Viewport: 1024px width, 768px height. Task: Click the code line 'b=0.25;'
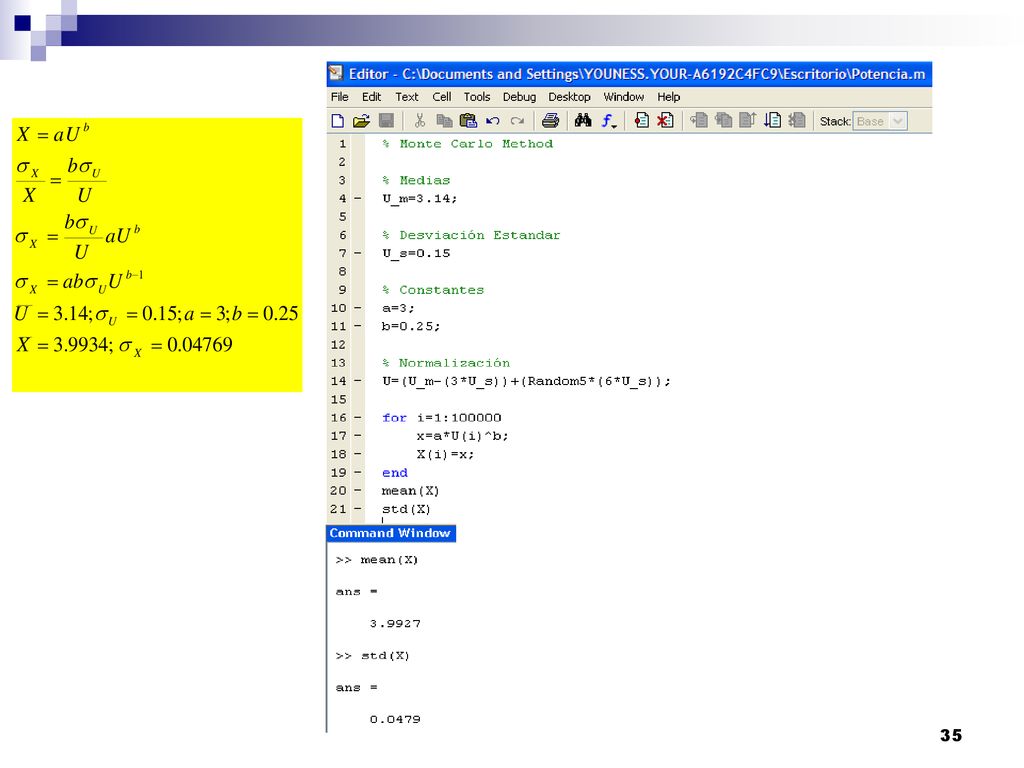411,327
